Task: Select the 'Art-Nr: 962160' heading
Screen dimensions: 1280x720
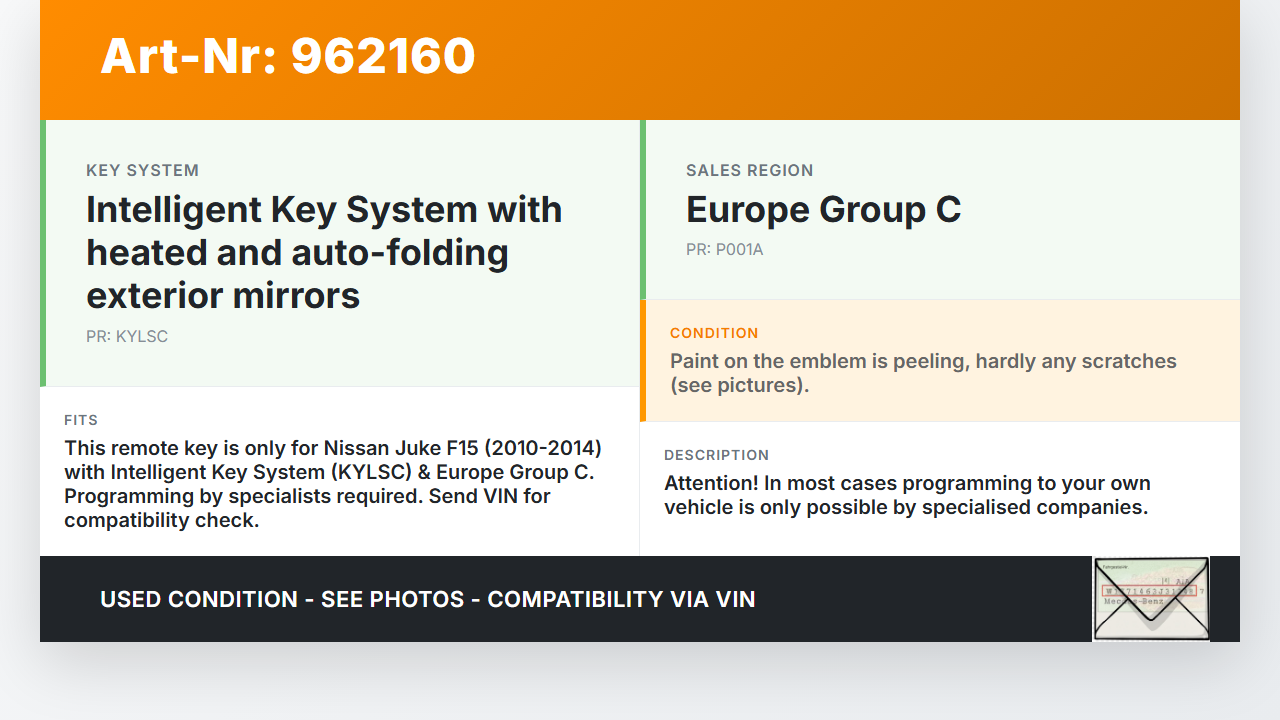Action: (x=288, y=56)
